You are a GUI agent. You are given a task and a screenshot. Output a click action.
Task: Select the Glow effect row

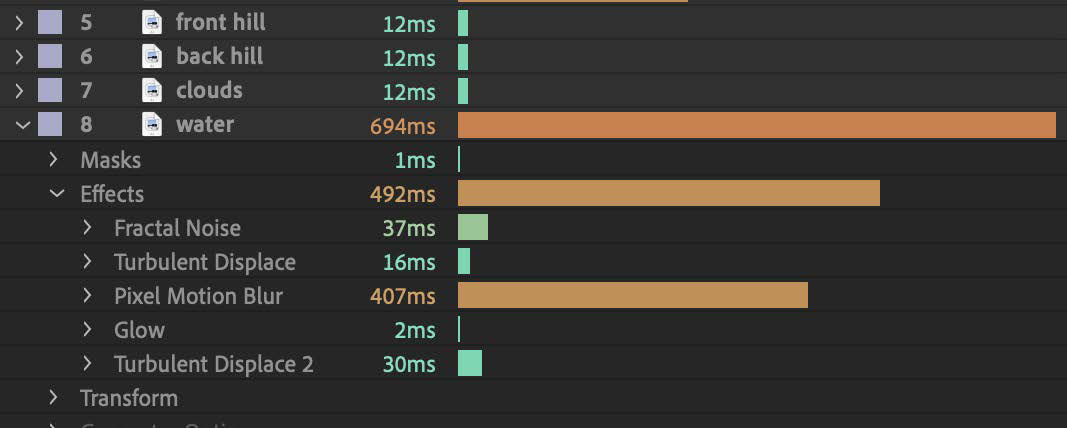click(x=139, y=330)
